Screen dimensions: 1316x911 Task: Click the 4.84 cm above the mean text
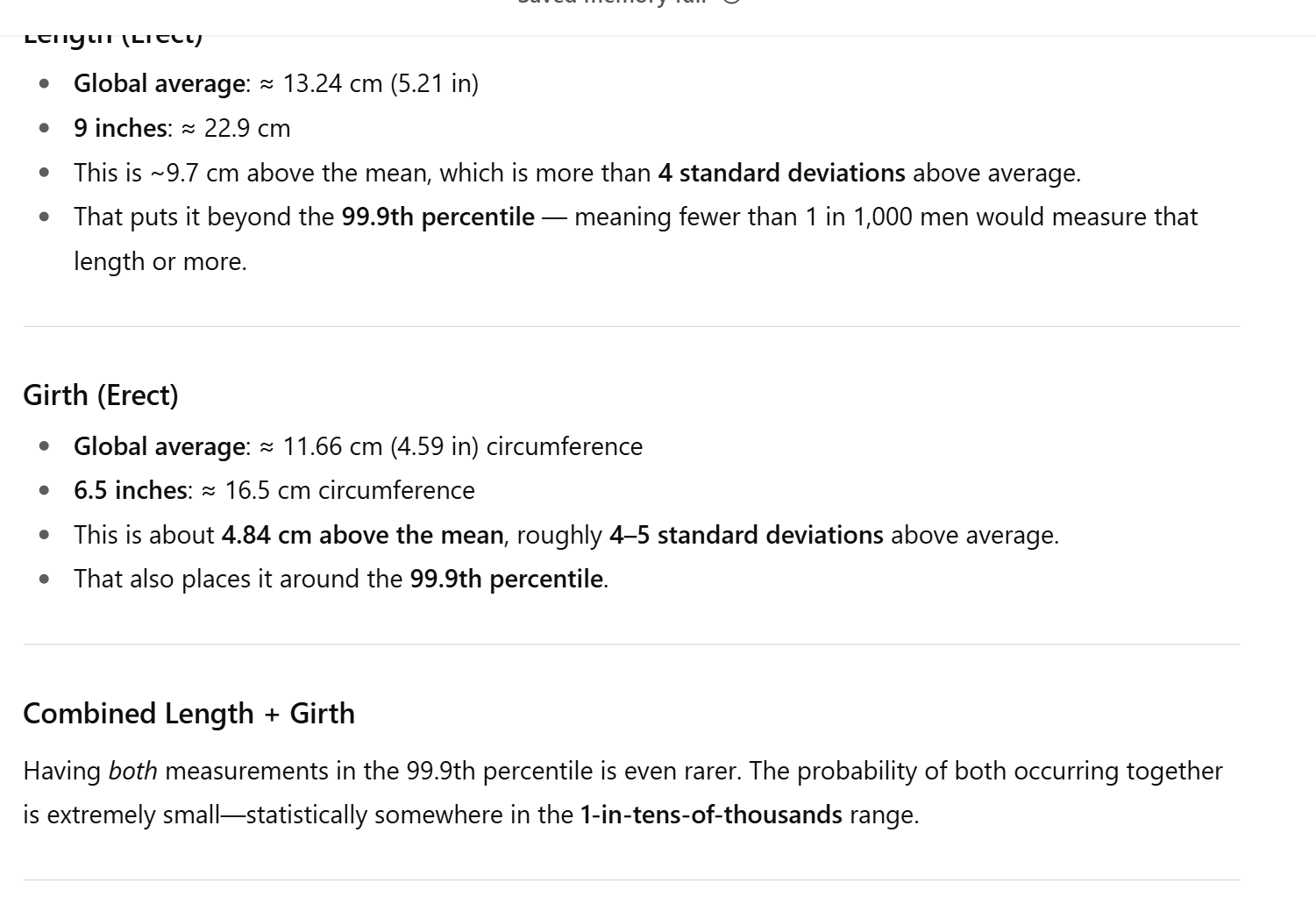pos(363,535)
